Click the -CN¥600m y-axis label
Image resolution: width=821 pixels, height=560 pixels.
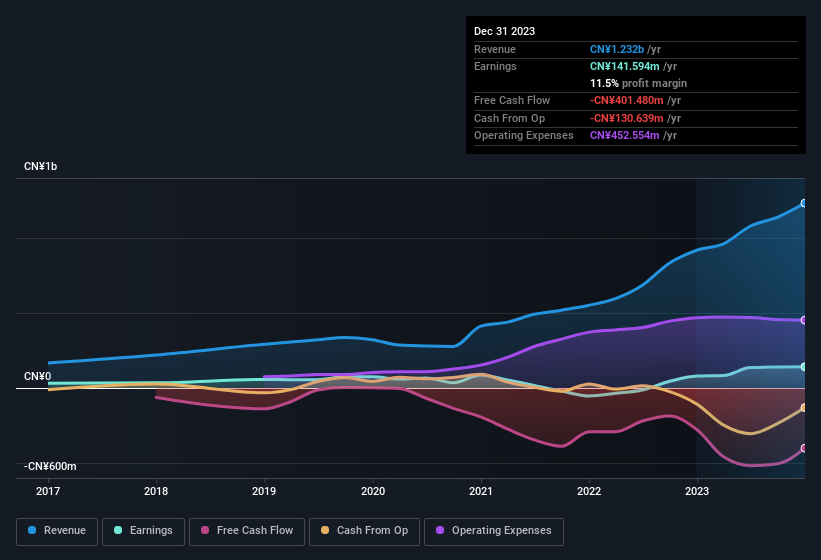point(50,466)
